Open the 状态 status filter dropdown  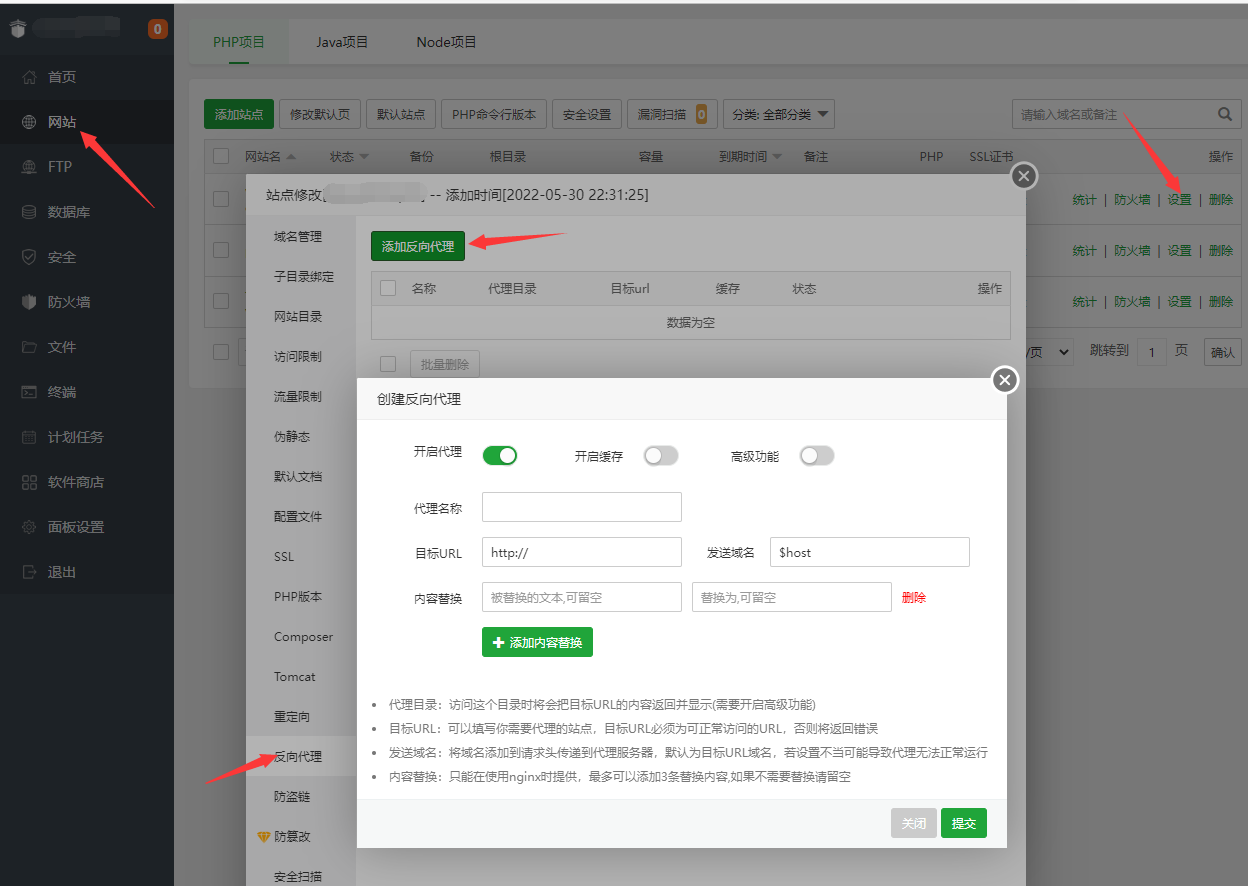click(348, 156)
